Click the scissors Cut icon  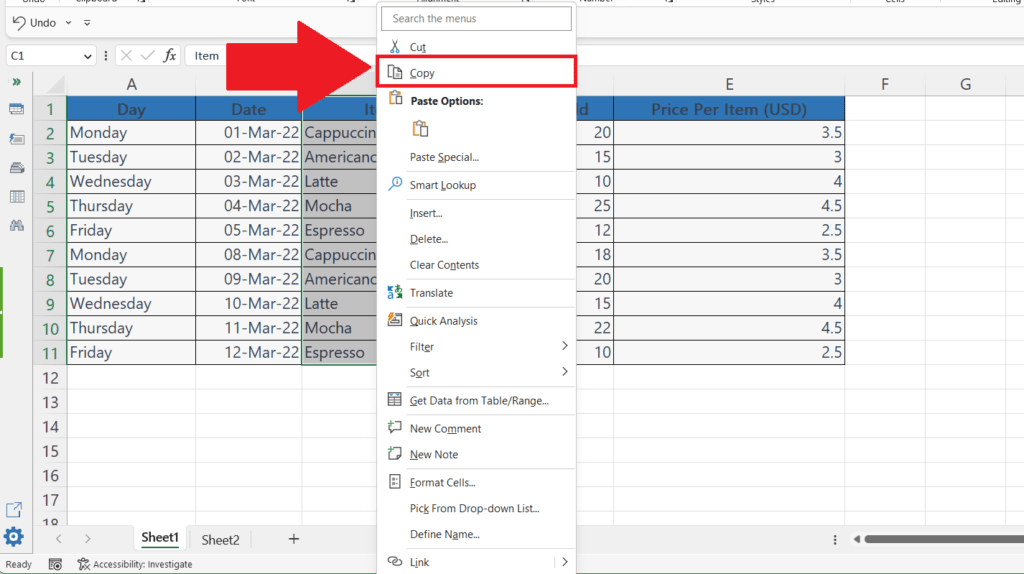tap(394, 46)
